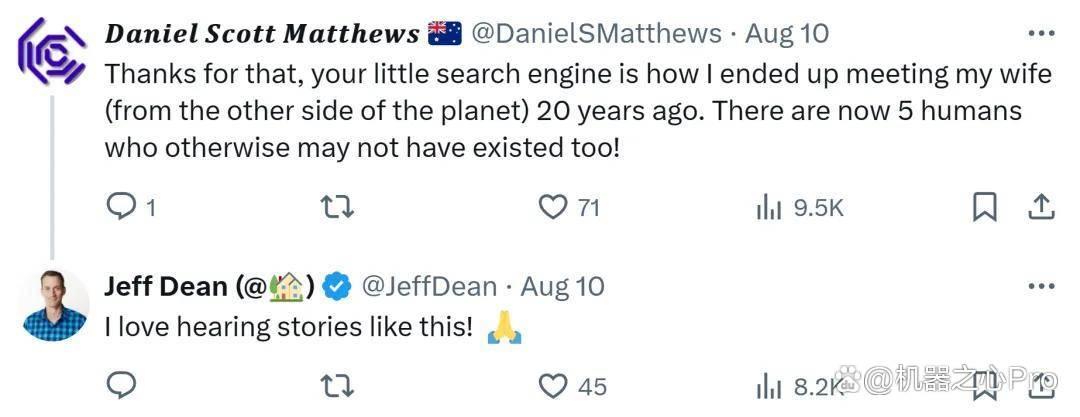Screen dimensions: 1080x417
Task: View analytics showing 9.5K views
Action: point(799,207)
